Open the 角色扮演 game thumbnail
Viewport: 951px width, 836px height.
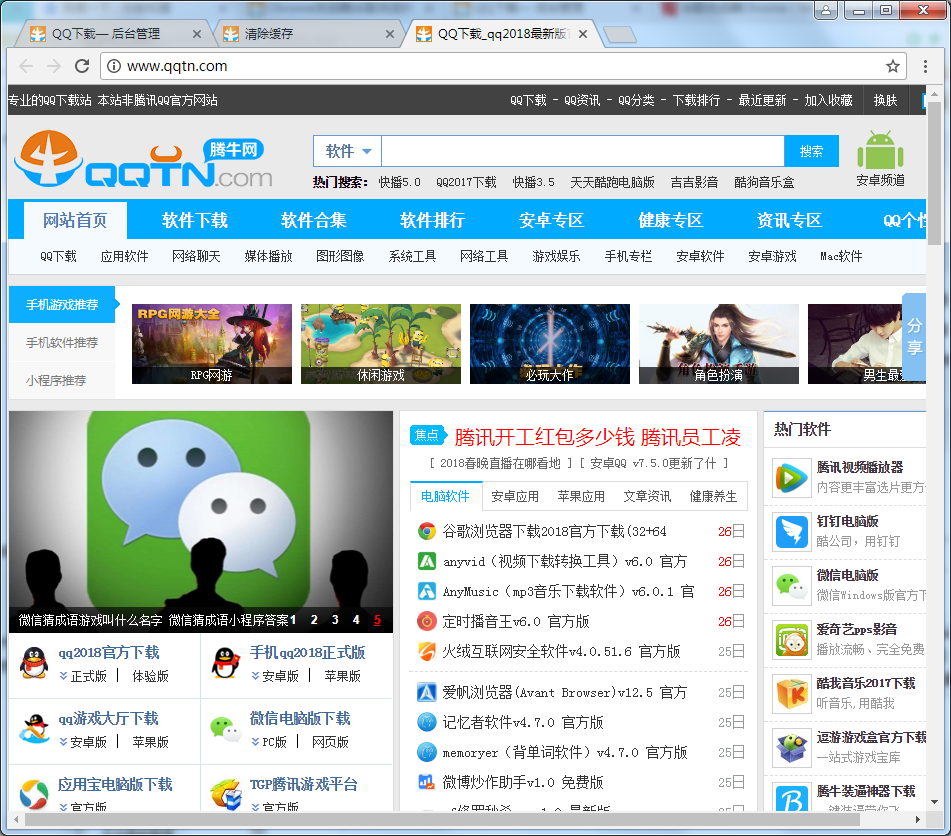719,343
